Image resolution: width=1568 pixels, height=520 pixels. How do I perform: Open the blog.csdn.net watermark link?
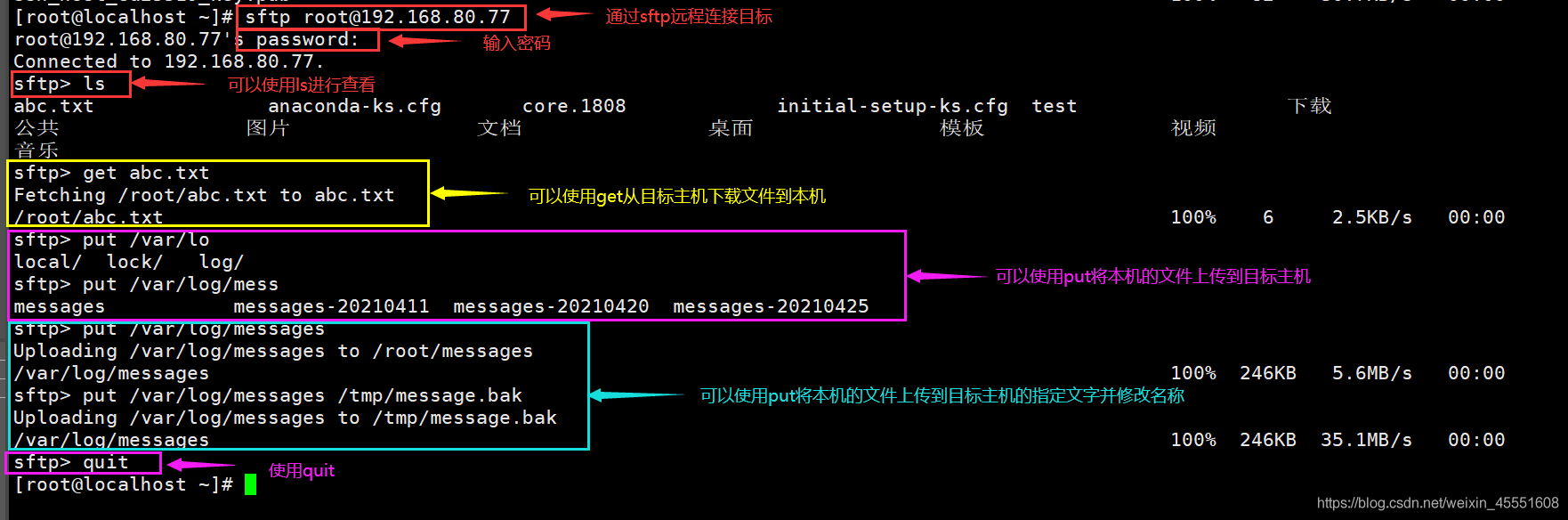[x=1437, y=503]
